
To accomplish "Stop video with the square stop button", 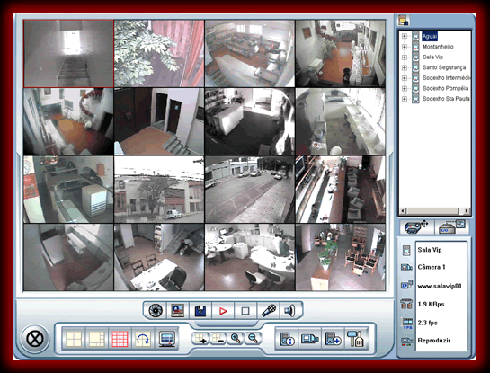I will (x=245, y=311).
